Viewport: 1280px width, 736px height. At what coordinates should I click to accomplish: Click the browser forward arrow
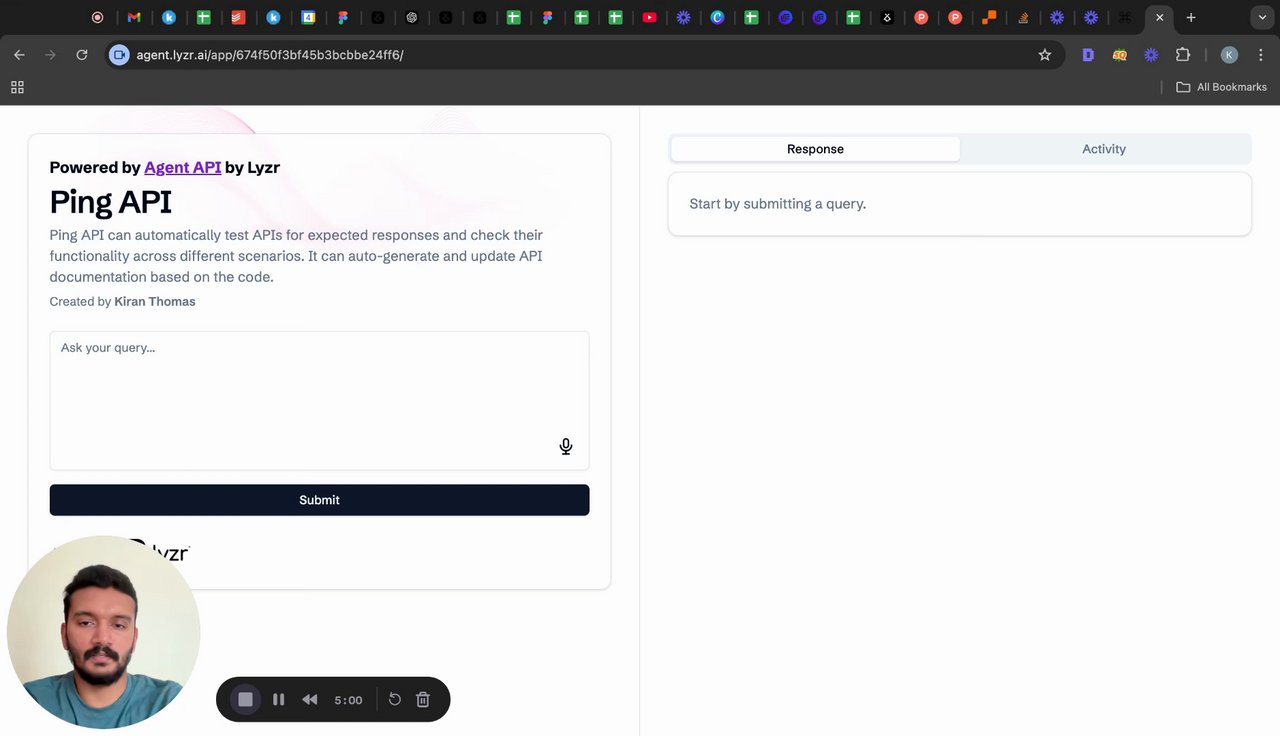point(50,55)
